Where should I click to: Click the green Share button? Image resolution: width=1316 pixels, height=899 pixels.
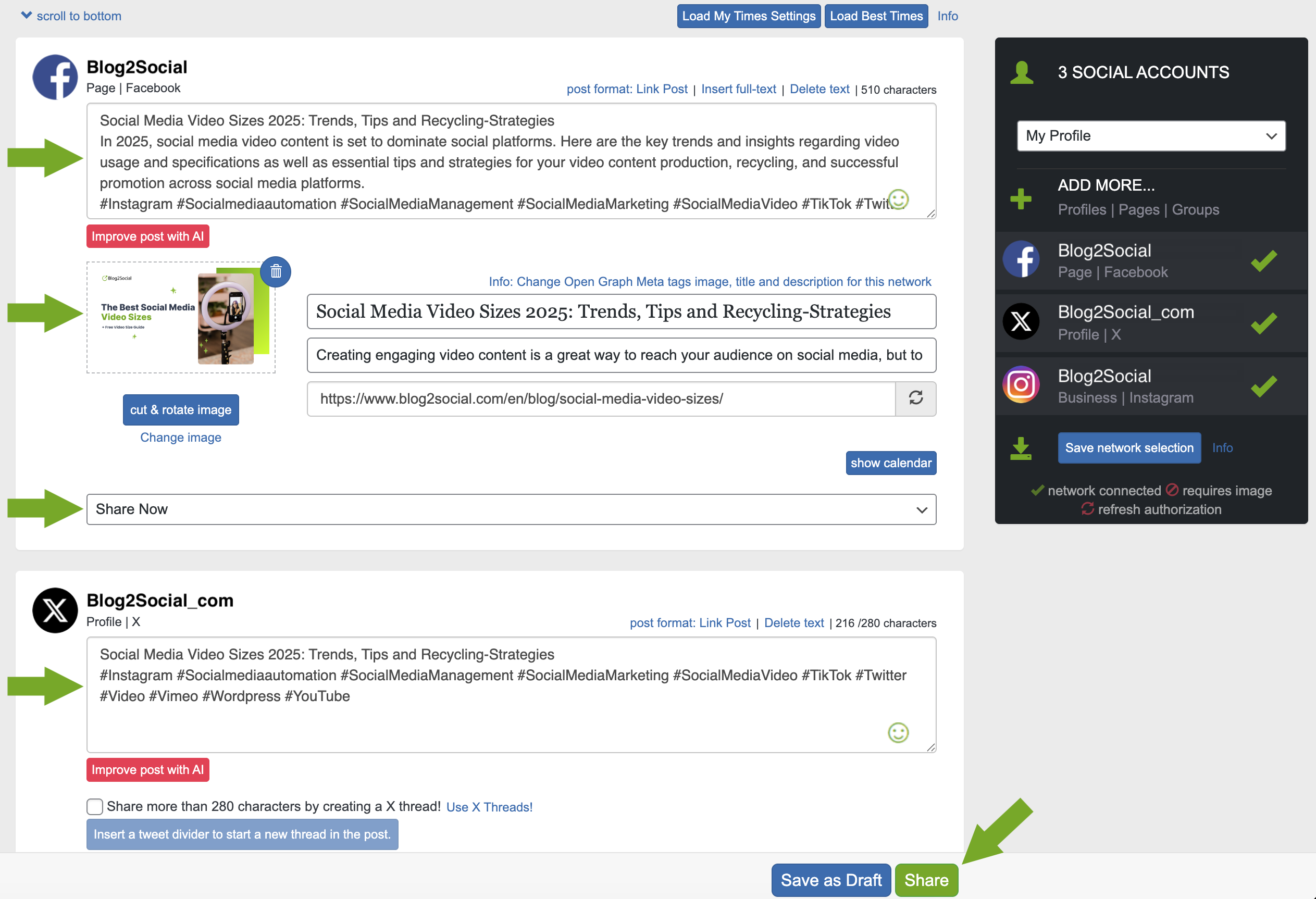926,880
